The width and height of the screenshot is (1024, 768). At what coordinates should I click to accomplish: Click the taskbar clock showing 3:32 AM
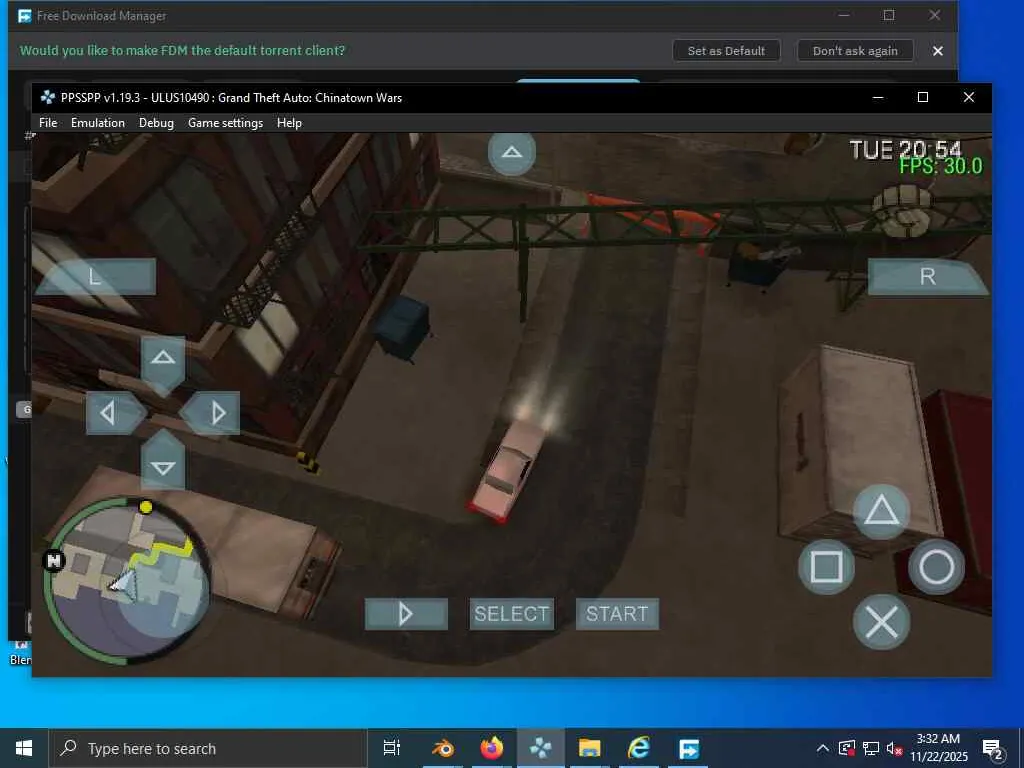point(938,748)
